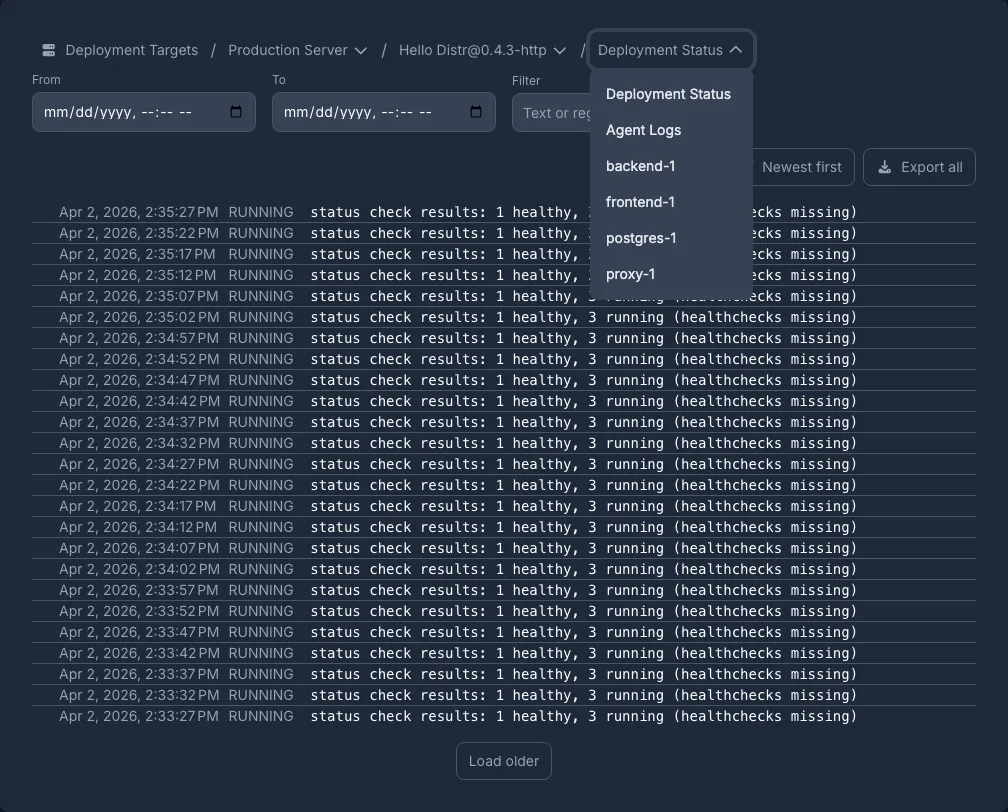Click the Export all download icon
1008x812 pixels.
[x=885, y=167]
